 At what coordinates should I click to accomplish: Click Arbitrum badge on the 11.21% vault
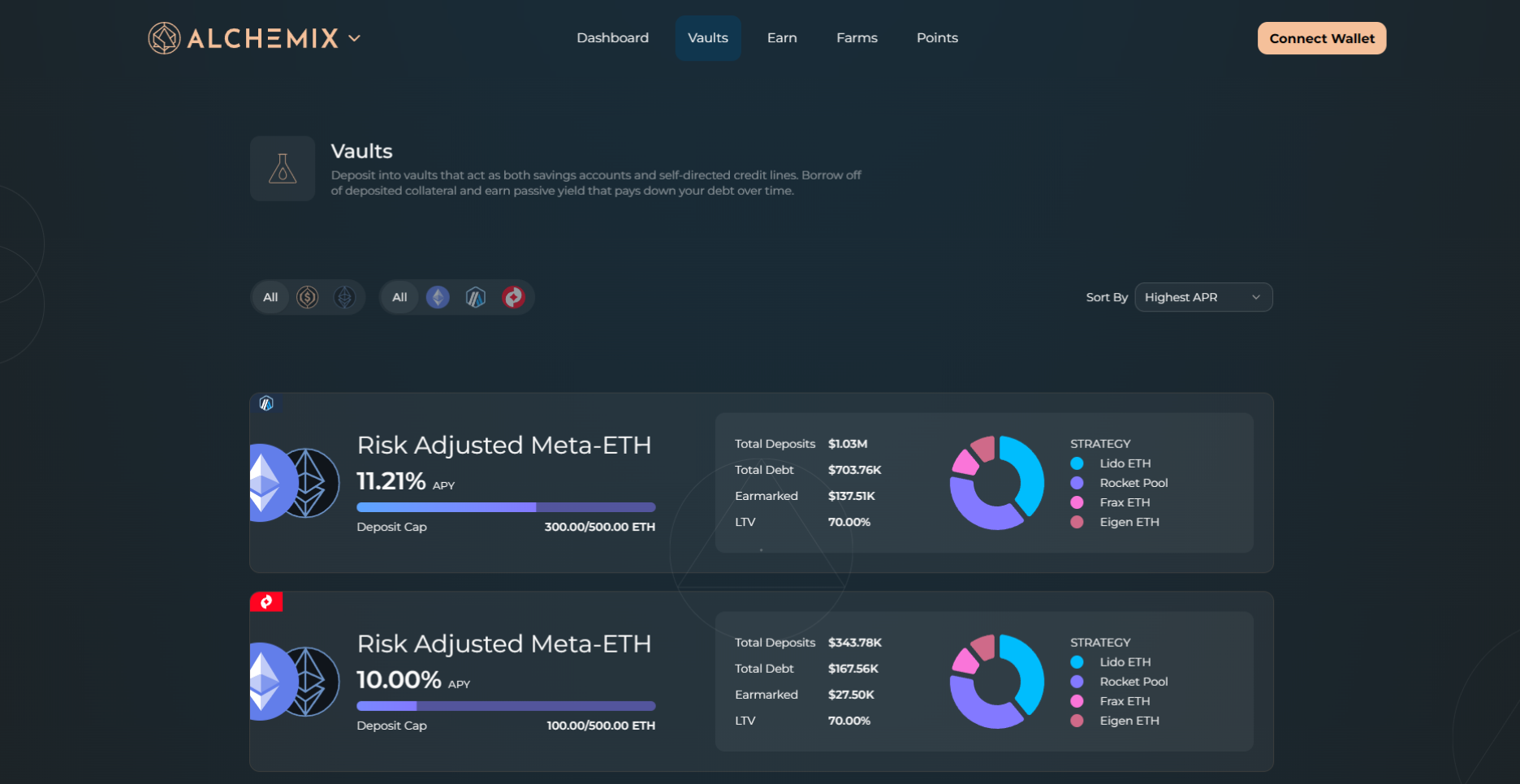(266, 403)
